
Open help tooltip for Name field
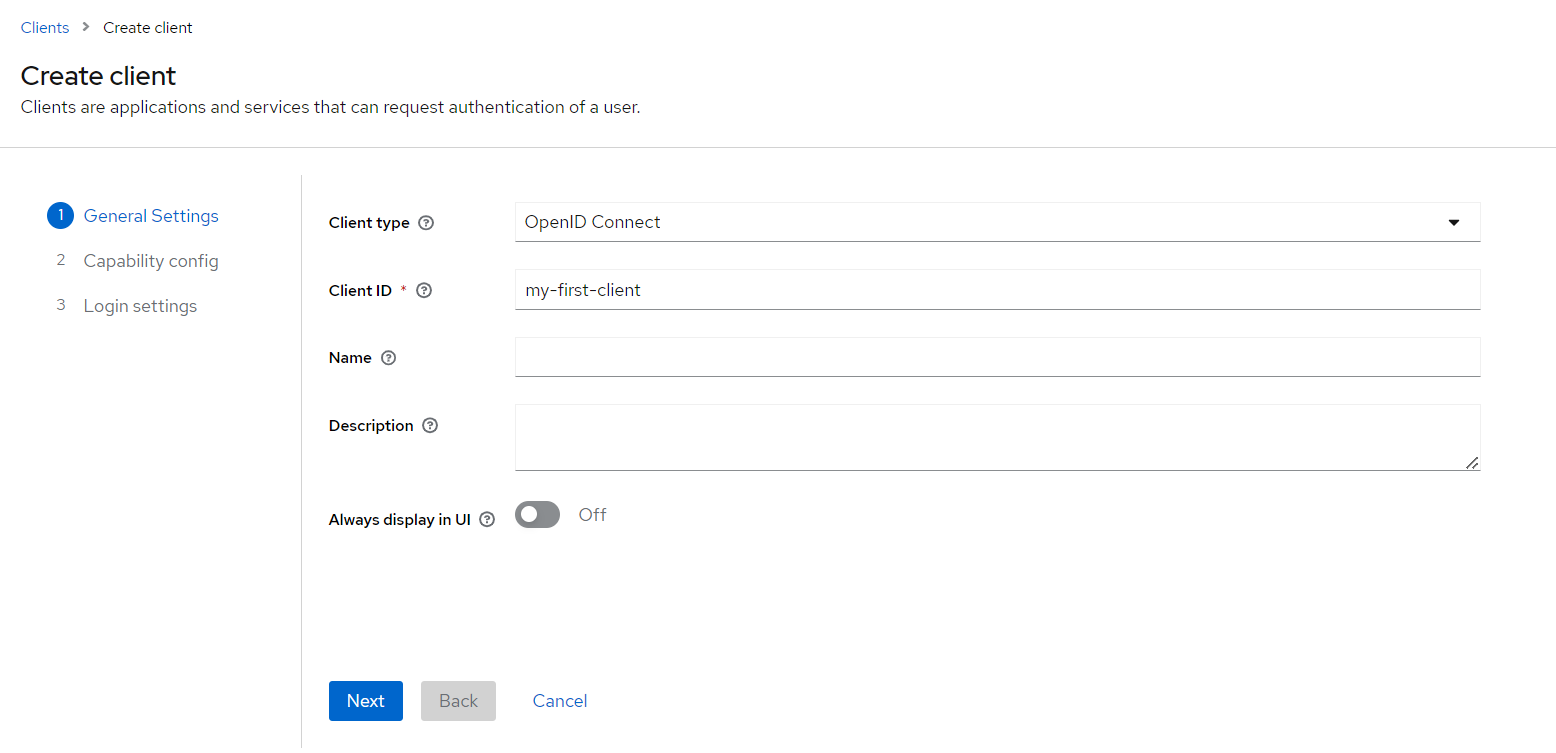[389, 358]
